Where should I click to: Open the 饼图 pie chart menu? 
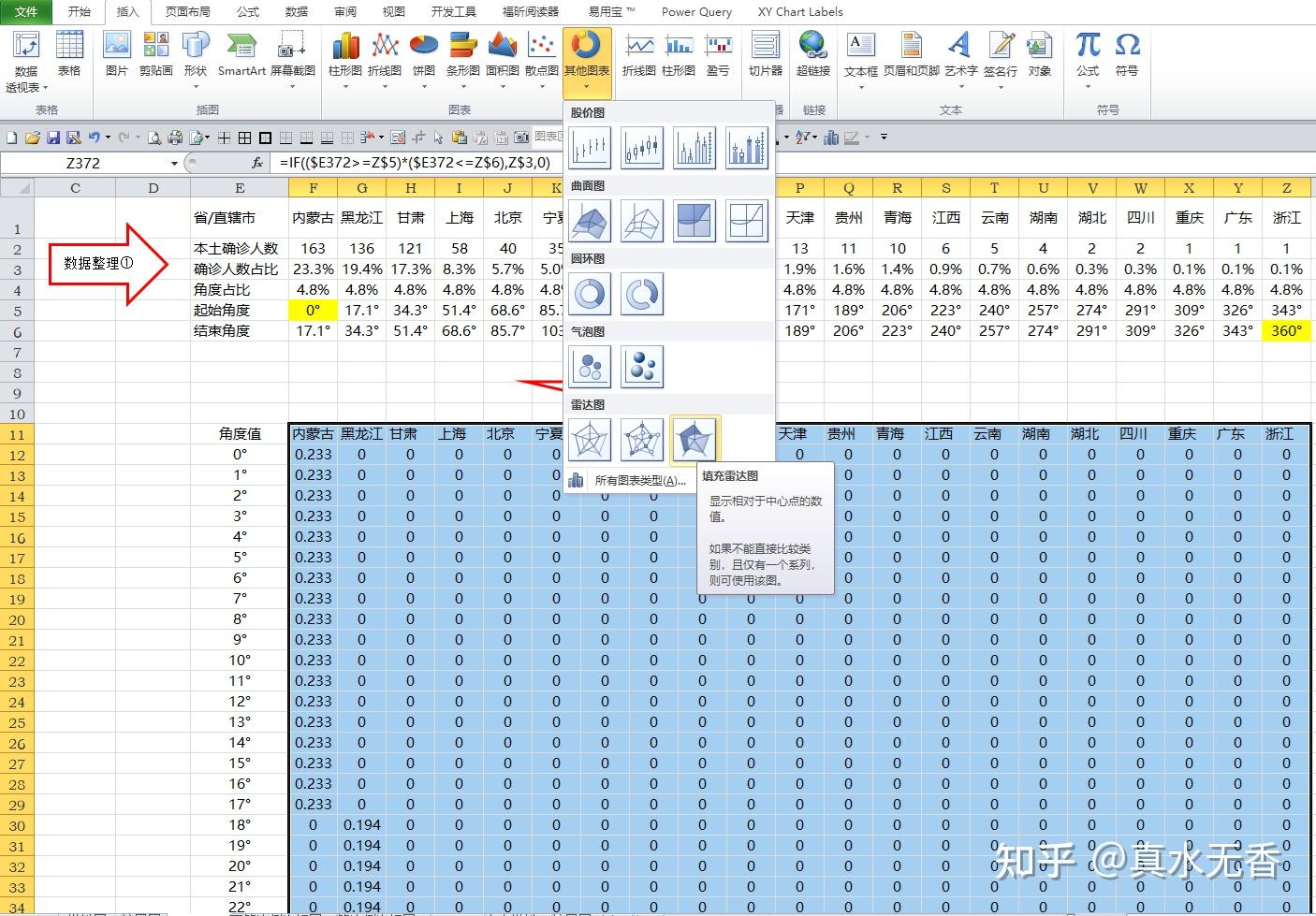point(424,61)
